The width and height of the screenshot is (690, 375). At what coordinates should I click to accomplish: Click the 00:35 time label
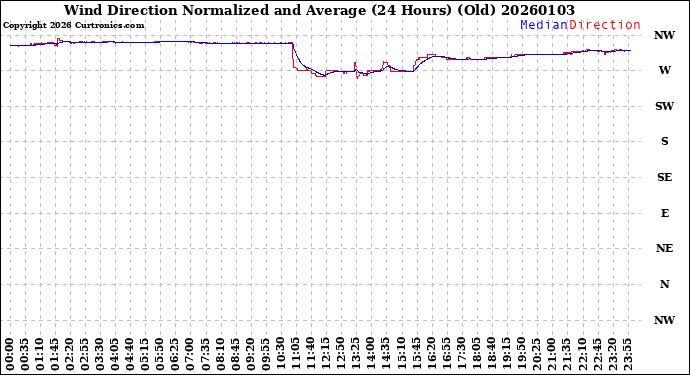25,354
